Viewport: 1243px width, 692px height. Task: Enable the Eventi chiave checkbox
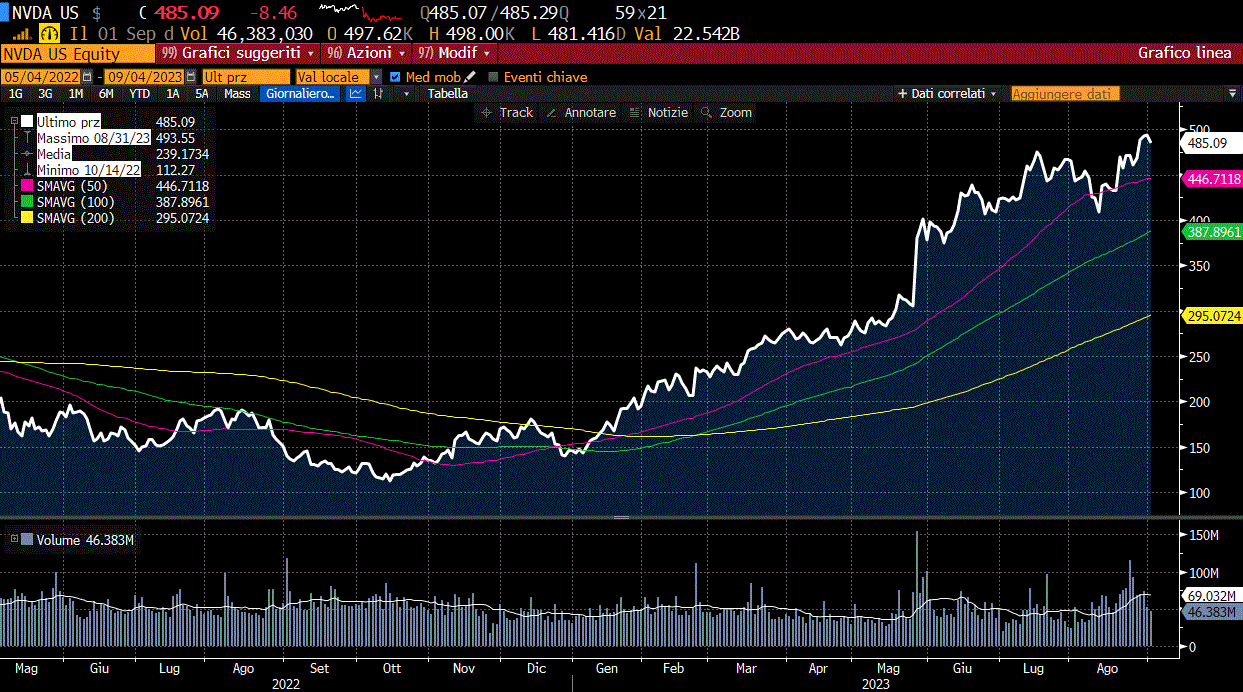coord(493,77)
